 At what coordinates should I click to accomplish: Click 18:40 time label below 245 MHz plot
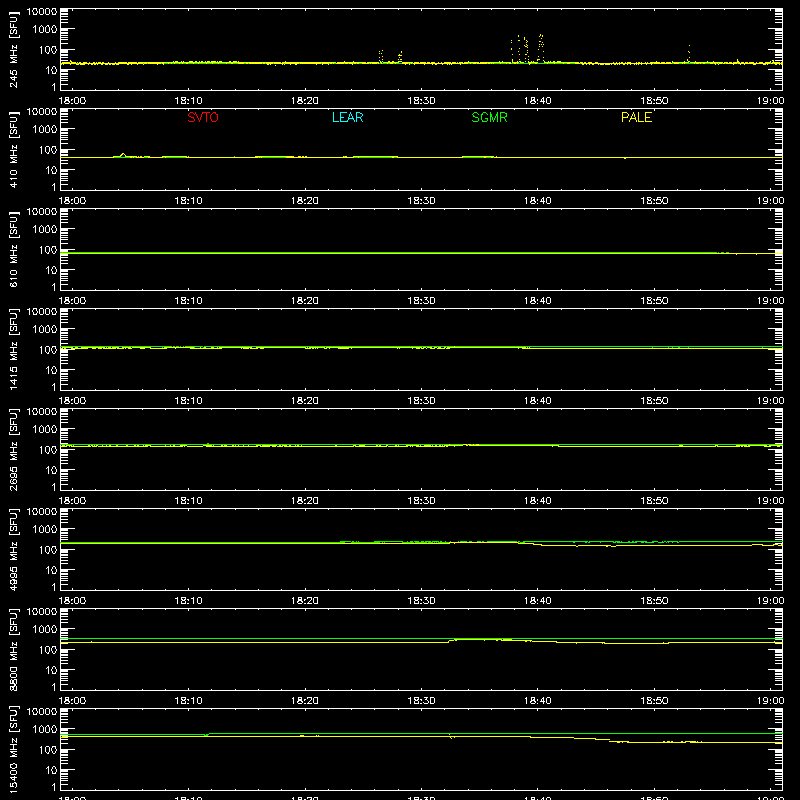538,101
